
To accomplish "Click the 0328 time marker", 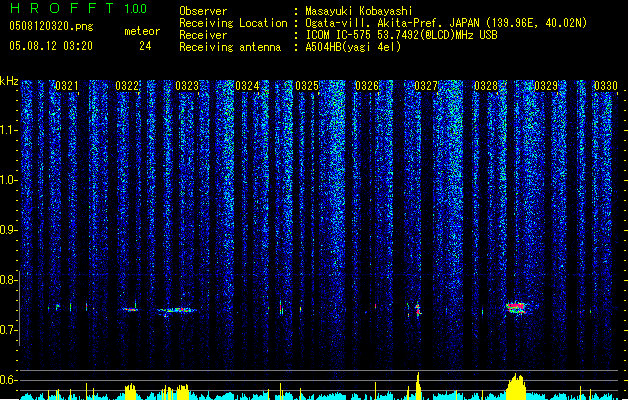I will (x=486, y=86).
